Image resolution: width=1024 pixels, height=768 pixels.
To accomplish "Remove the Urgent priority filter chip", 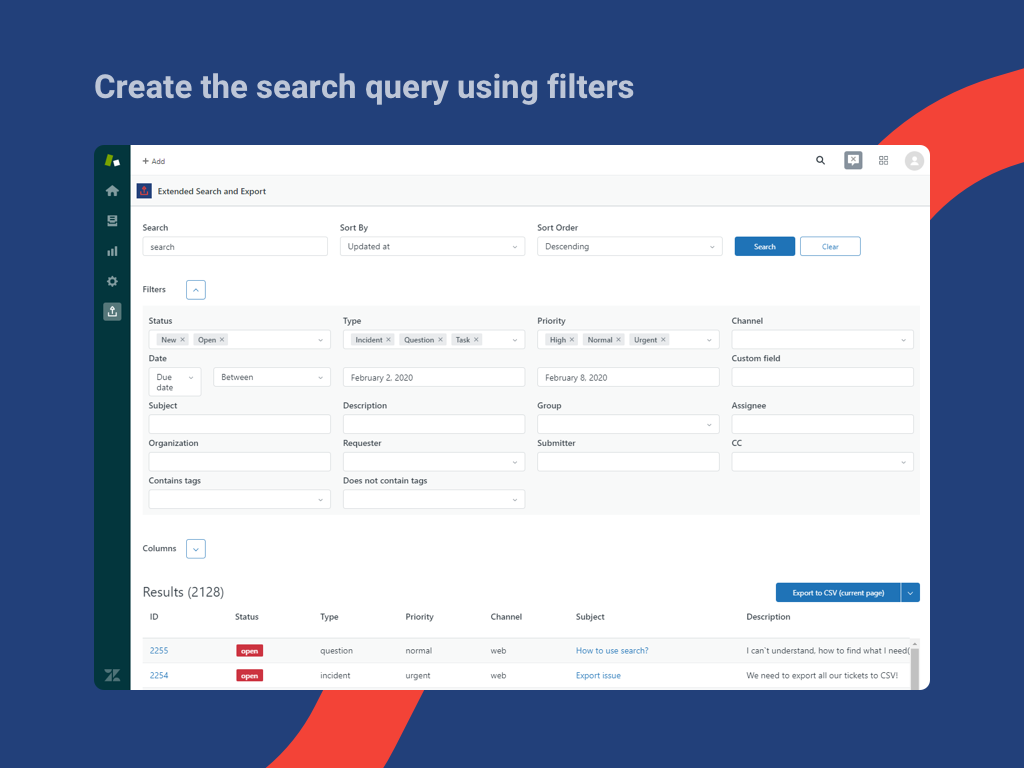I will [663, 339].
